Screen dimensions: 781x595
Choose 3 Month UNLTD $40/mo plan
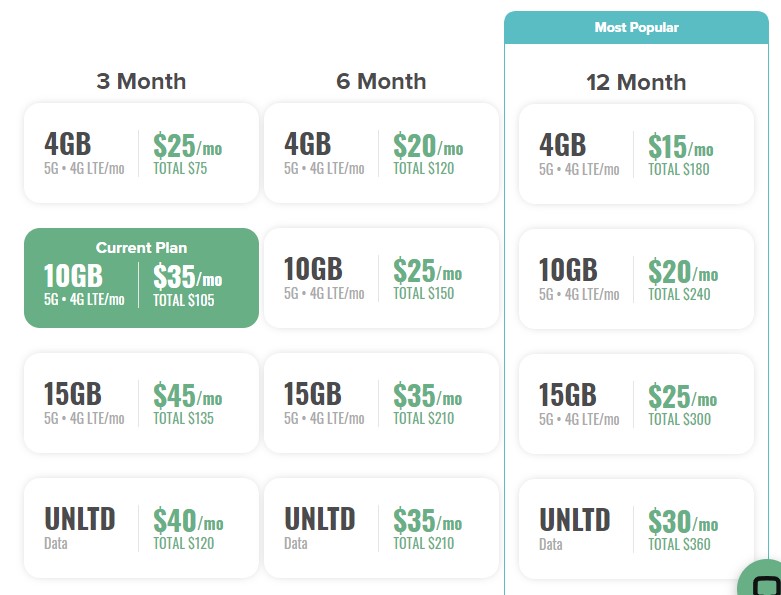(141, 528)
